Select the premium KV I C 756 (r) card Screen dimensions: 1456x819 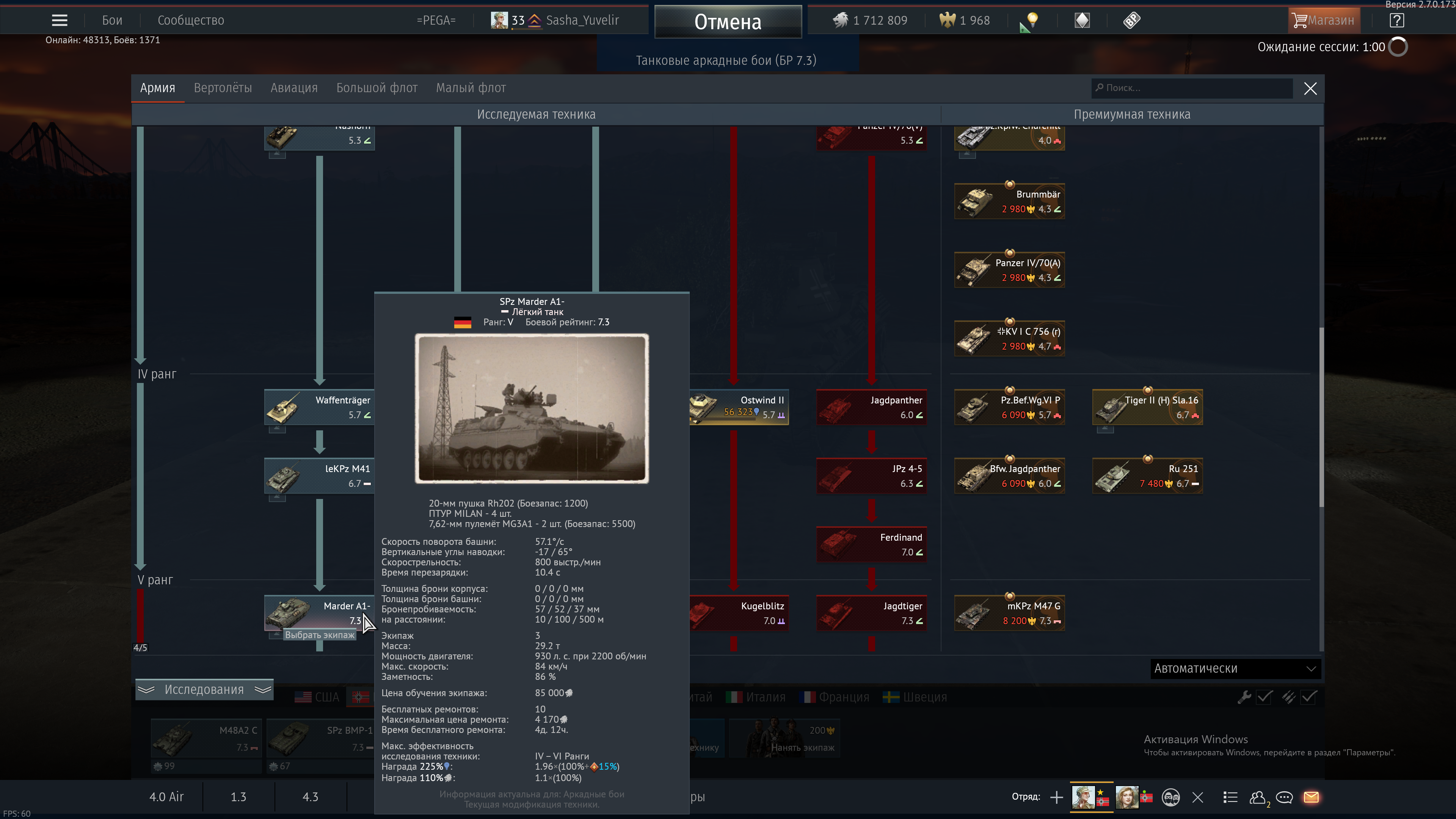1009,339
